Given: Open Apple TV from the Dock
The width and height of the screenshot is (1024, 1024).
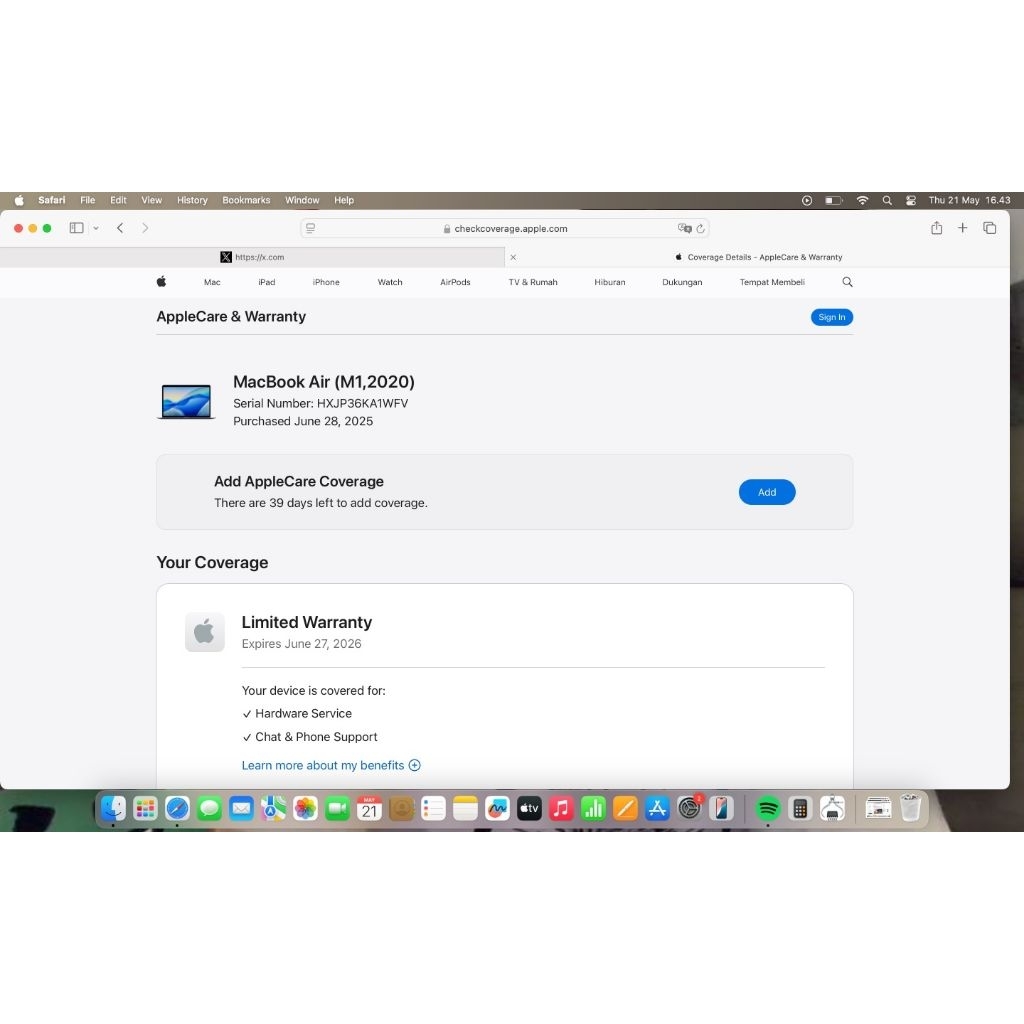Looking at the screenshot, I should (x=530, y=808).
